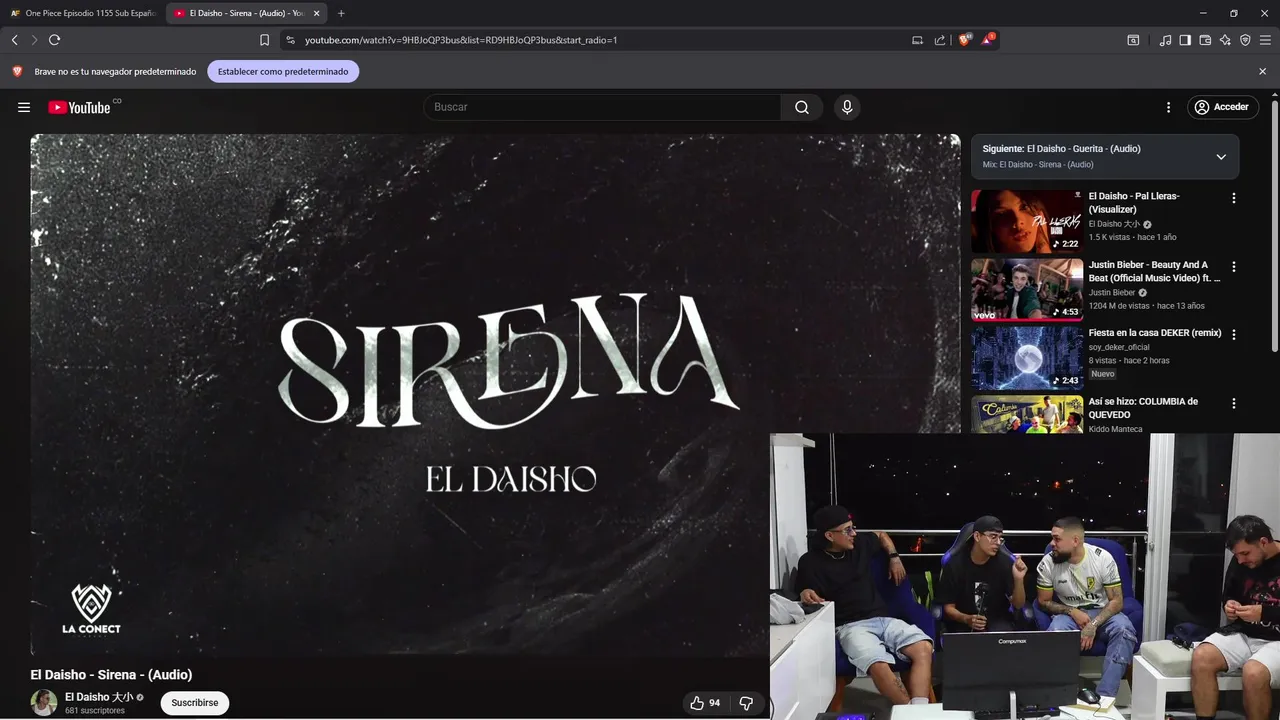1280x720 pixels.
Task: Play Justin Bieber video thumbnail
Action: pyautogui.click(x=1027, y=290)
